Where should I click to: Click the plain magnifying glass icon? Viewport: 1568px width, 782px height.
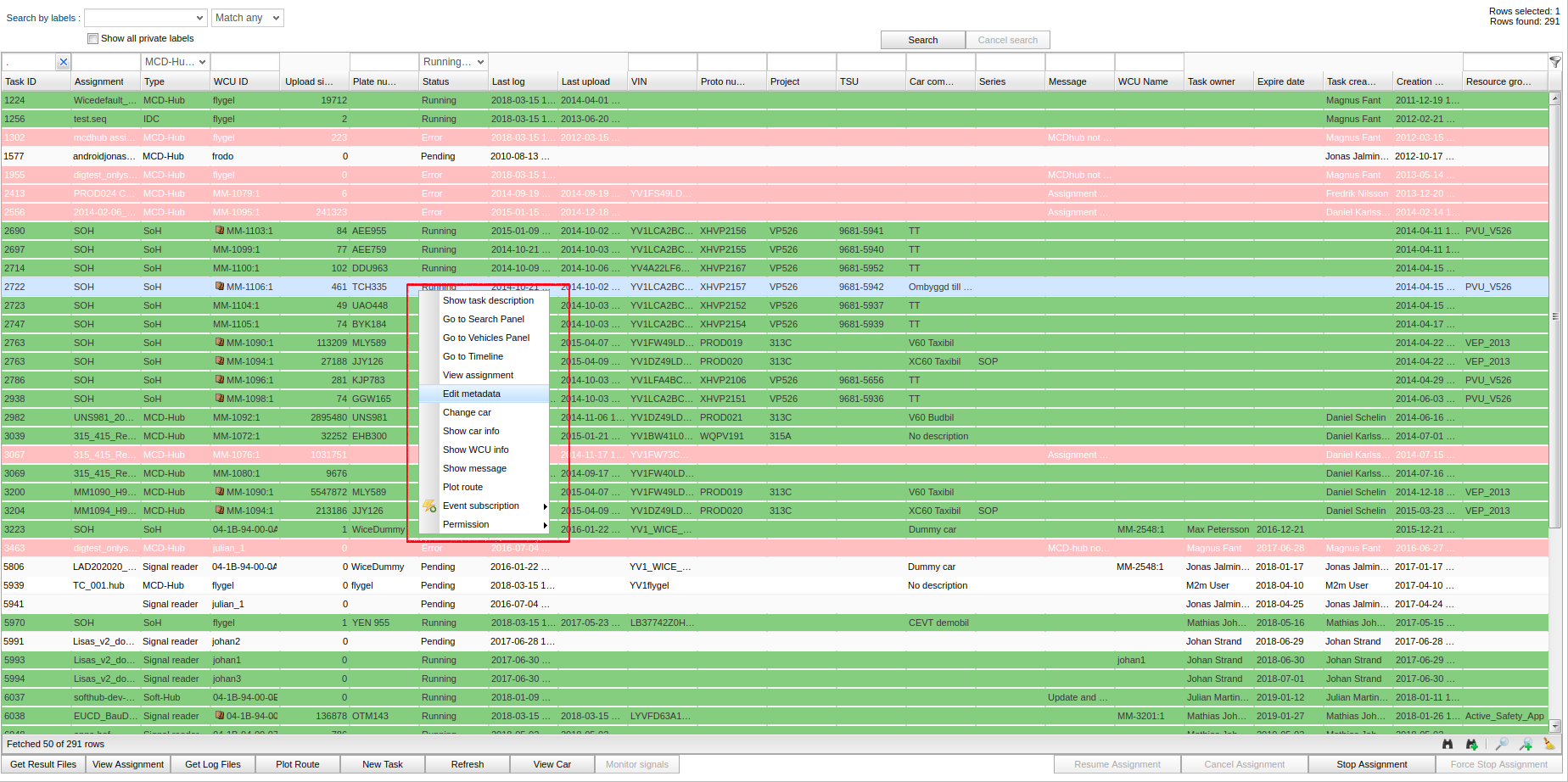(x=1501, y=744)
